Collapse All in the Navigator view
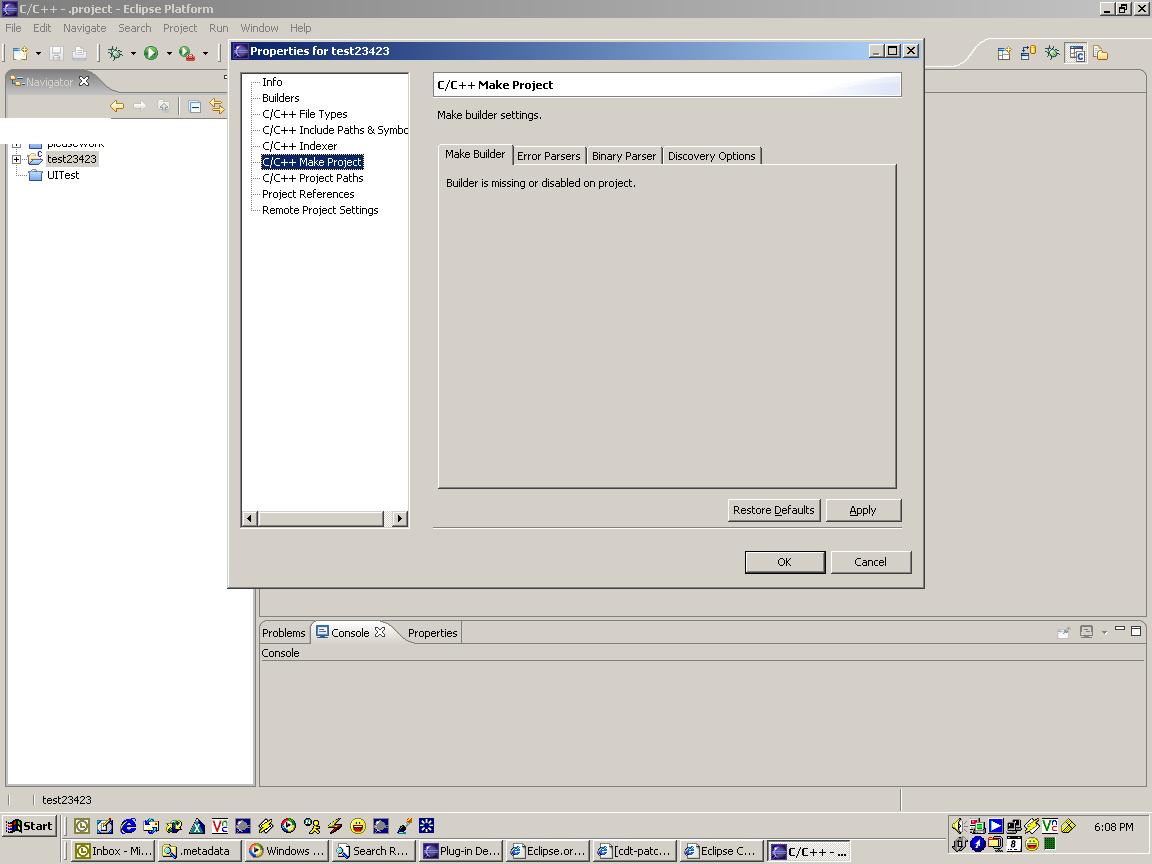The width and height of the screenshot is (1152, 864). (x=195, y=107)
